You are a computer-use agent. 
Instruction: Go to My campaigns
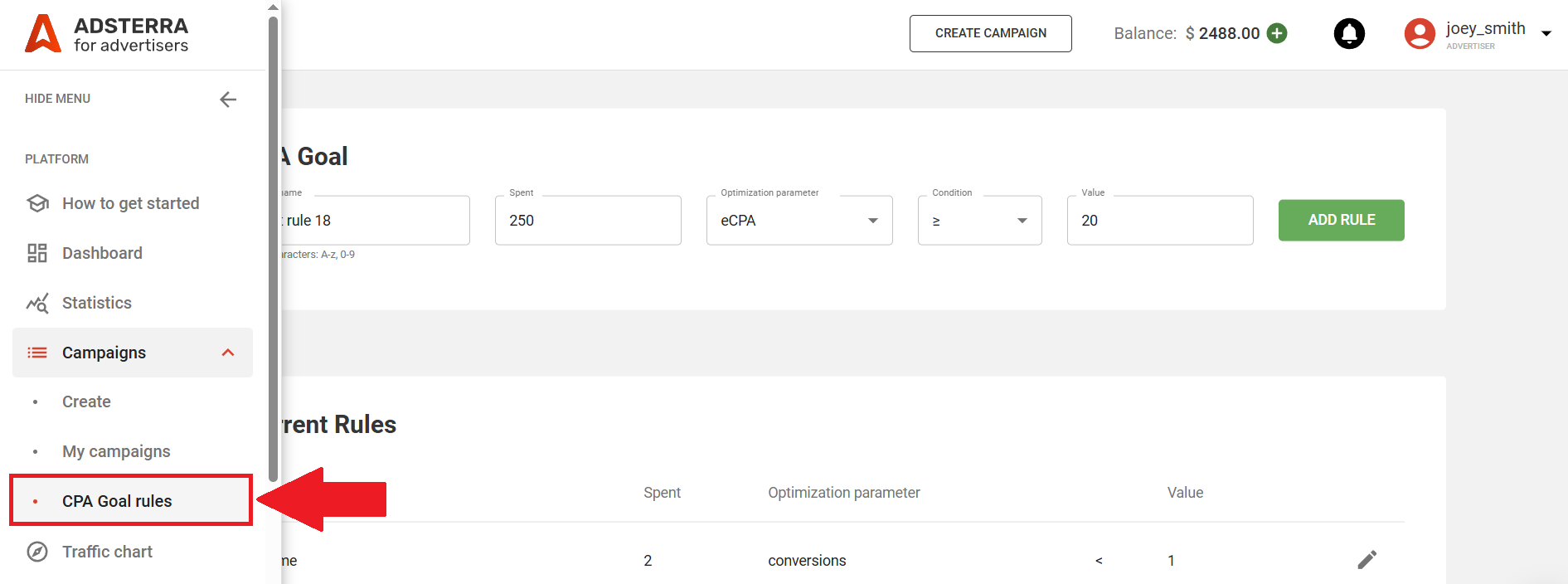tap(116, 451)
